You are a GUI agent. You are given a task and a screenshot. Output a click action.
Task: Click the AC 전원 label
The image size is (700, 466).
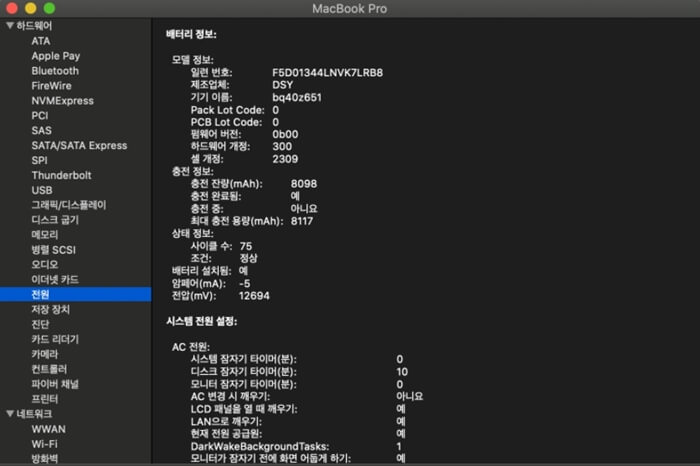click(191, 347)
